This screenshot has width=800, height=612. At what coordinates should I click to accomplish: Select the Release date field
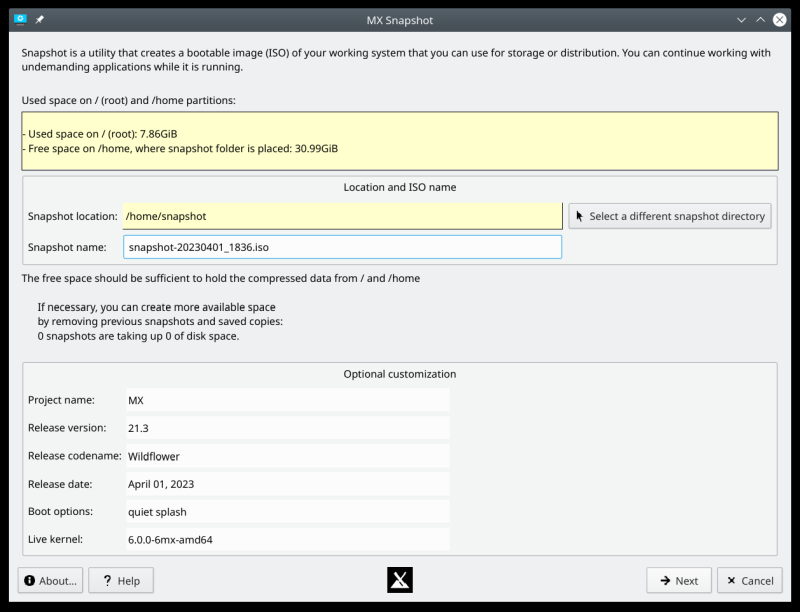click(288, 484)
